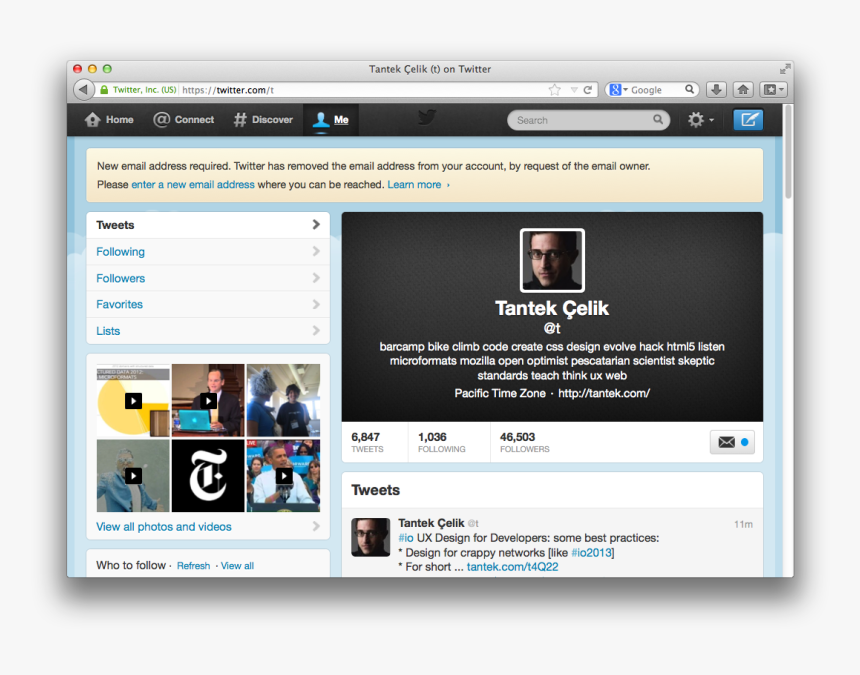
Task: Open View all in Who to follow
Action: [x=237, y=566]
